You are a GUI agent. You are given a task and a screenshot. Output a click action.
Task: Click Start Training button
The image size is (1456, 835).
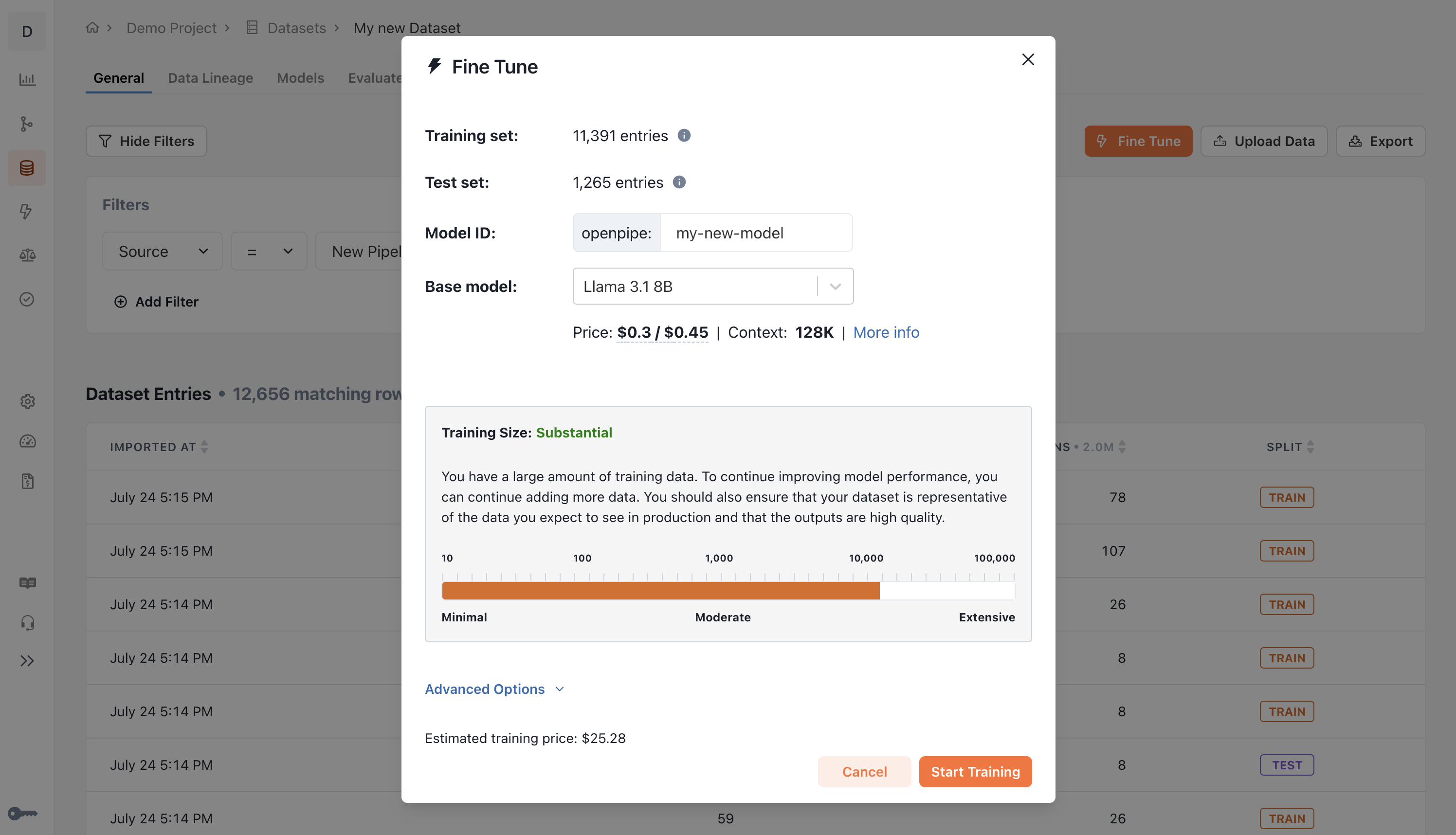tap(975, 771)
